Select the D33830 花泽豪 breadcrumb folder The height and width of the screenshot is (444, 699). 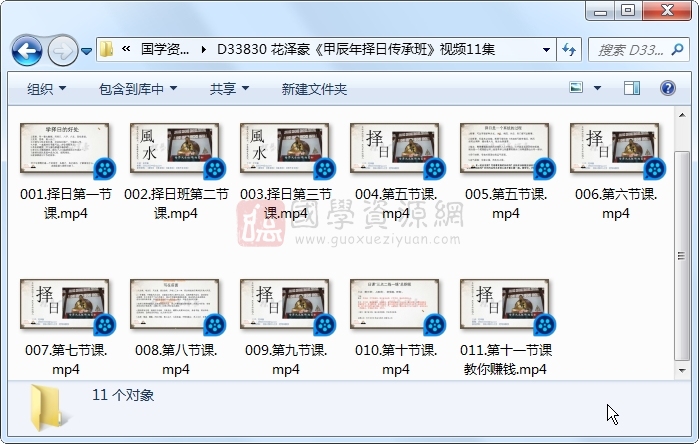(x=356, y=49)
